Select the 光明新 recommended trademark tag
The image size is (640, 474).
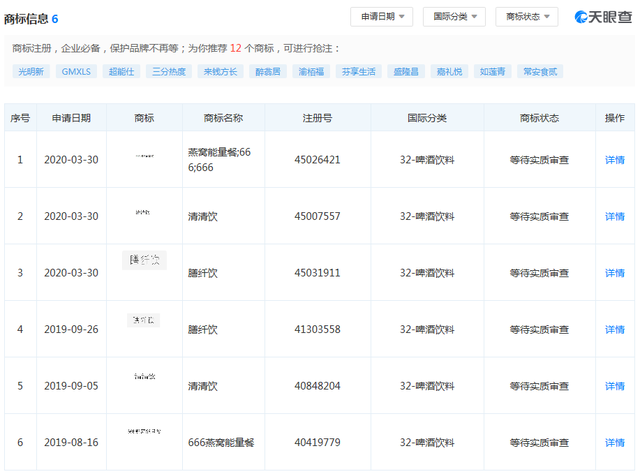(33, 71)
